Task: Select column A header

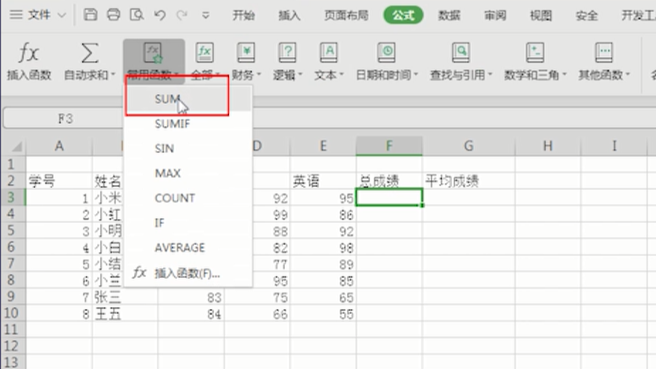Action: (x=59, y=146)
